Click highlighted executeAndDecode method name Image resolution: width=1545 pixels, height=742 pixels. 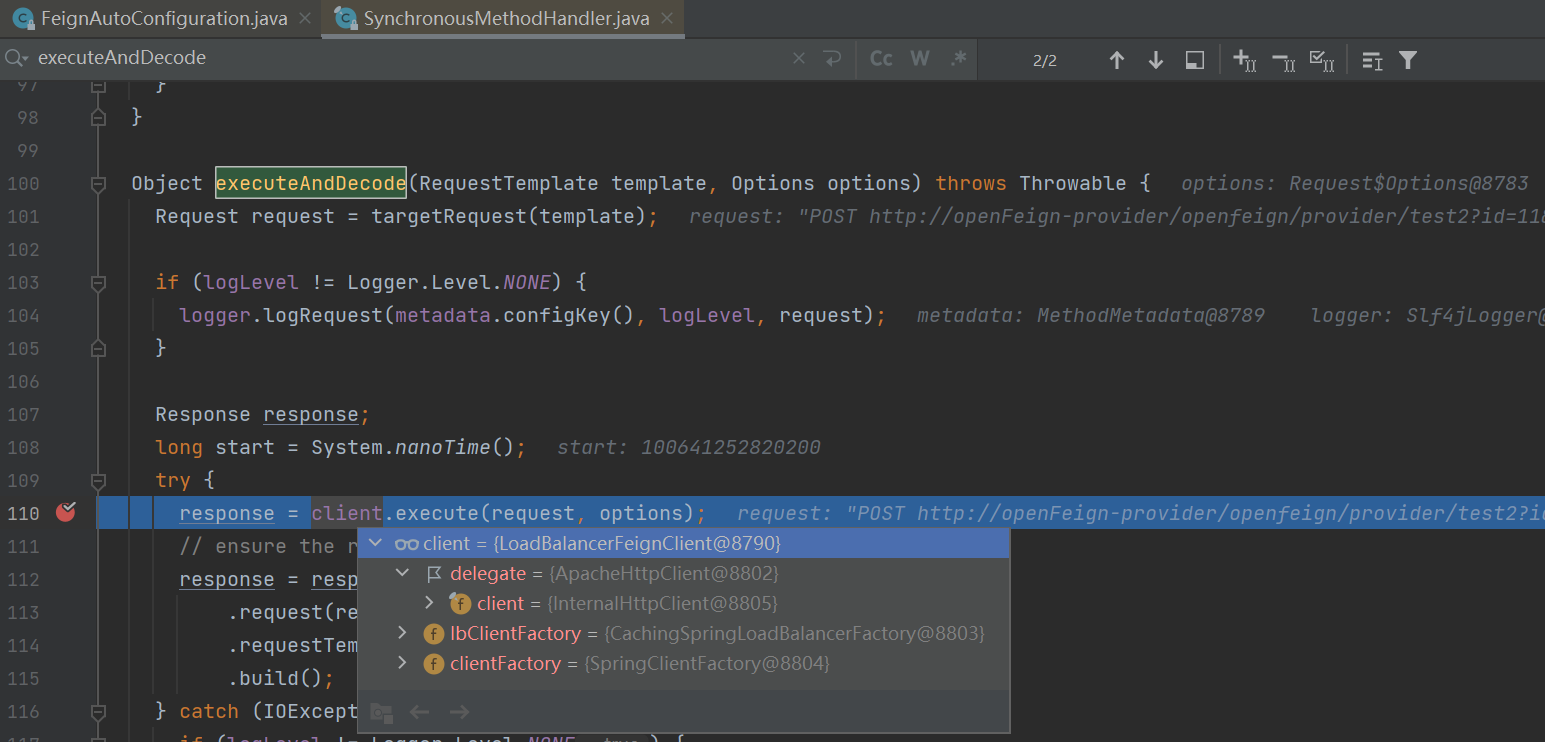pos(311,183)
